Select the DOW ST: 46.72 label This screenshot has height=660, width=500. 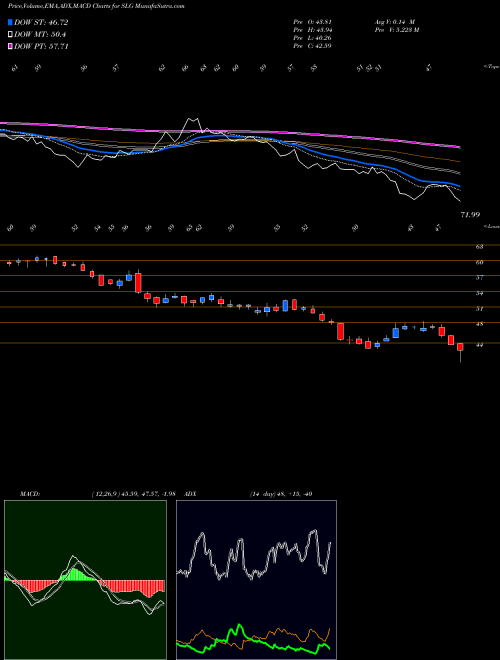[x=41, y=22]
